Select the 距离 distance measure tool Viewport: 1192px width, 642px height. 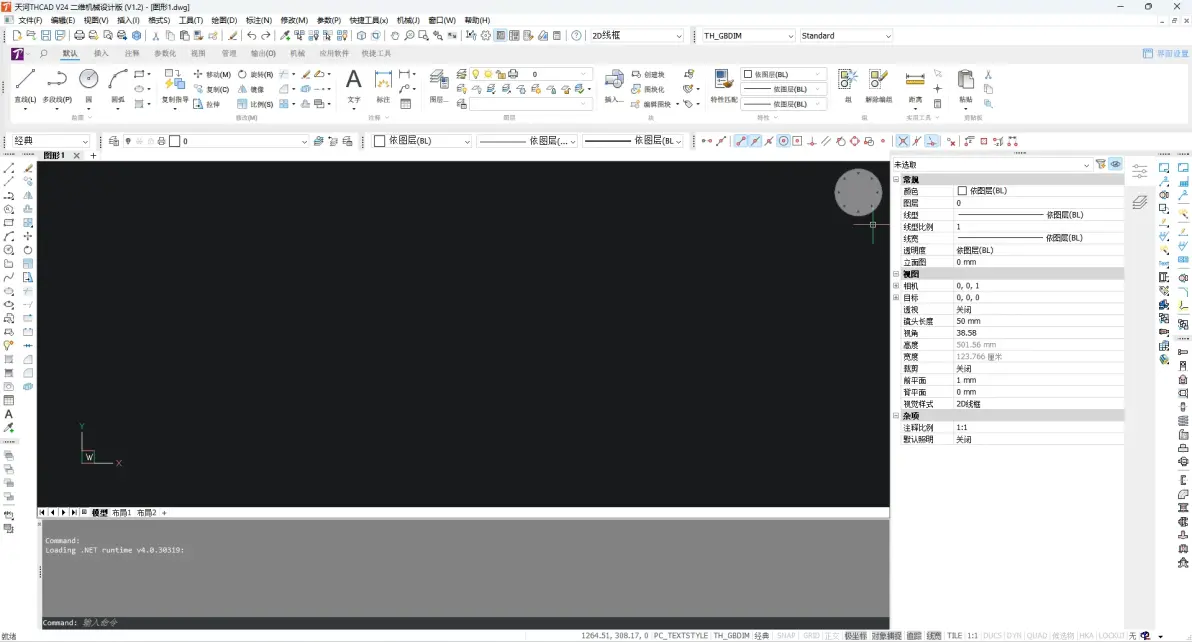coord(915,85)
